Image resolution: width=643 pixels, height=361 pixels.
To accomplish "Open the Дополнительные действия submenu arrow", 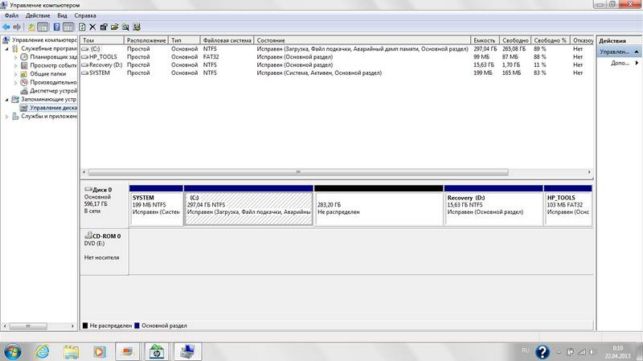I will pyautogui.click(x=637, y=63).
